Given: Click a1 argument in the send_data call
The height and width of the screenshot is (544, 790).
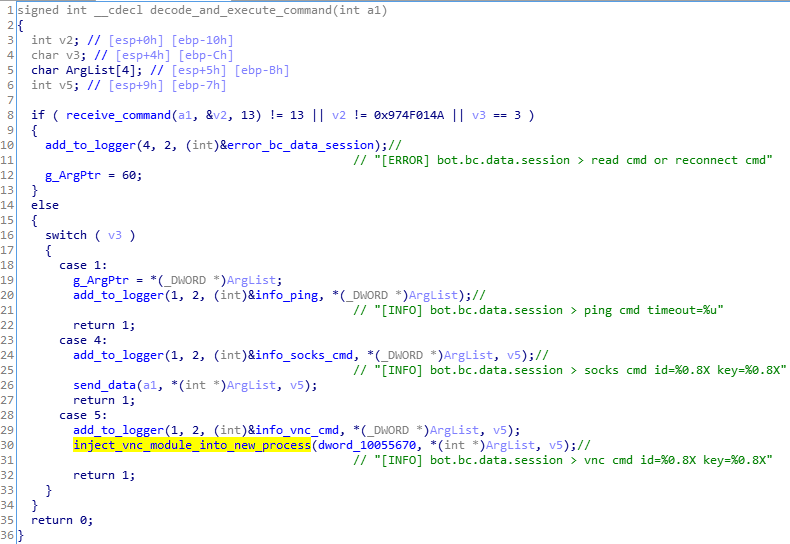Looking at the screenshot, I should click(150, 385).
